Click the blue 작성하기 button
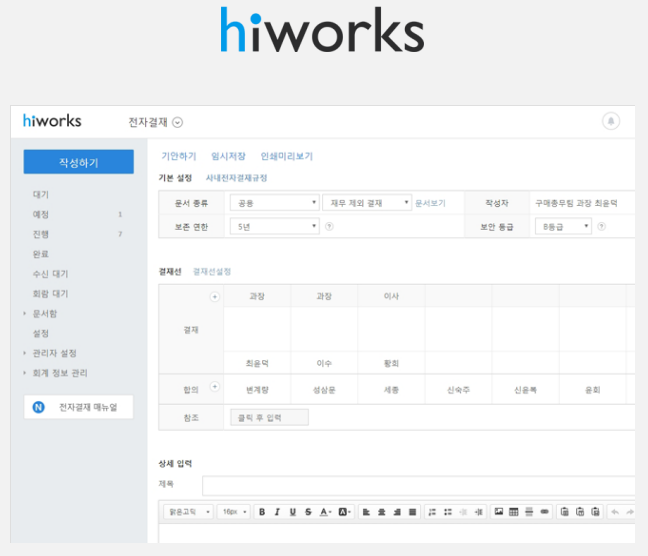 79,162
